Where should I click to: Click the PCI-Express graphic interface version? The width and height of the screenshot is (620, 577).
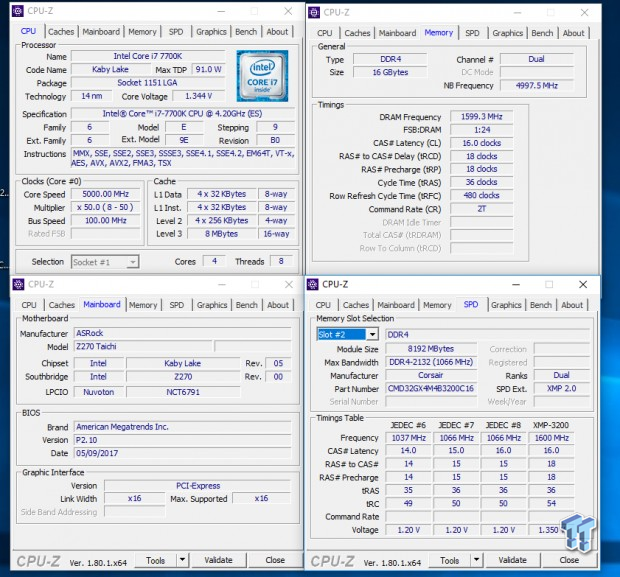tap(198, 486)
